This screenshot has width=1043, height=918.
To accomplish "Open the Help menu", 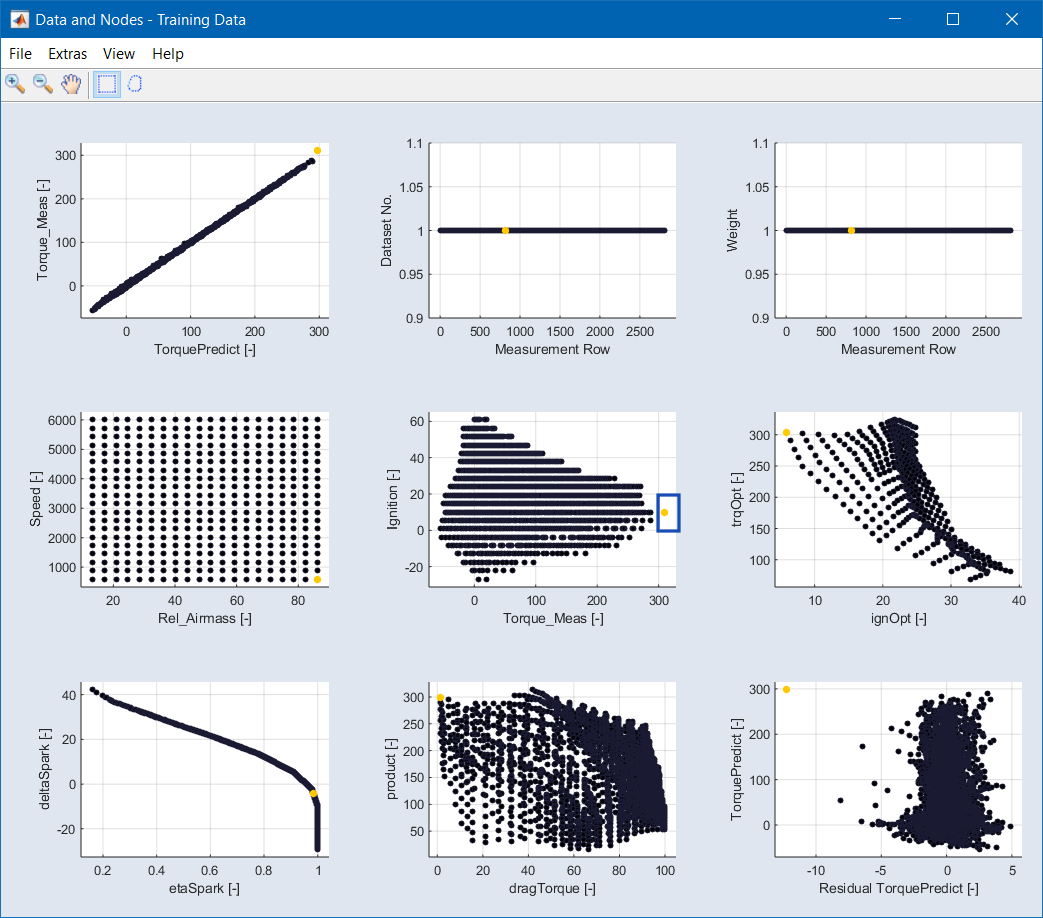I will [168, 54].
